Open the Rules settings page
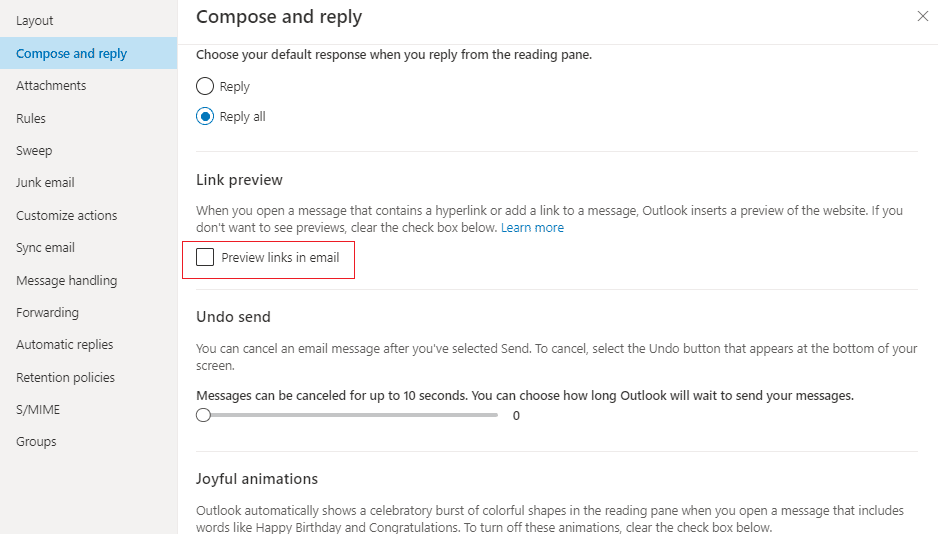The width and height of the screenshot is (938, 534). (x=31, y=119)
